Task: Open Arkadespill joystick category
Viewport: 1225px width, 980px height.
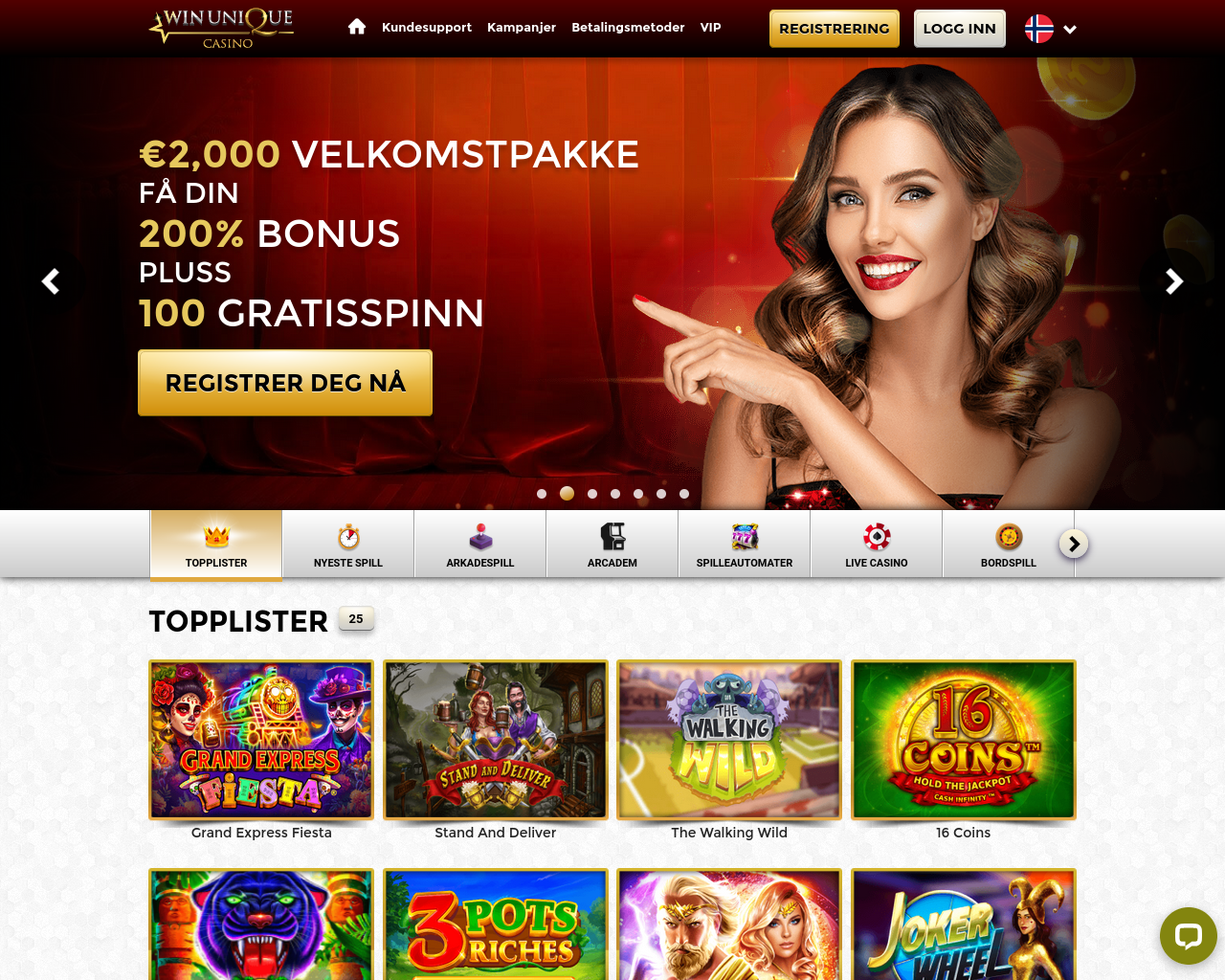Action: click(x=480, y=545)
